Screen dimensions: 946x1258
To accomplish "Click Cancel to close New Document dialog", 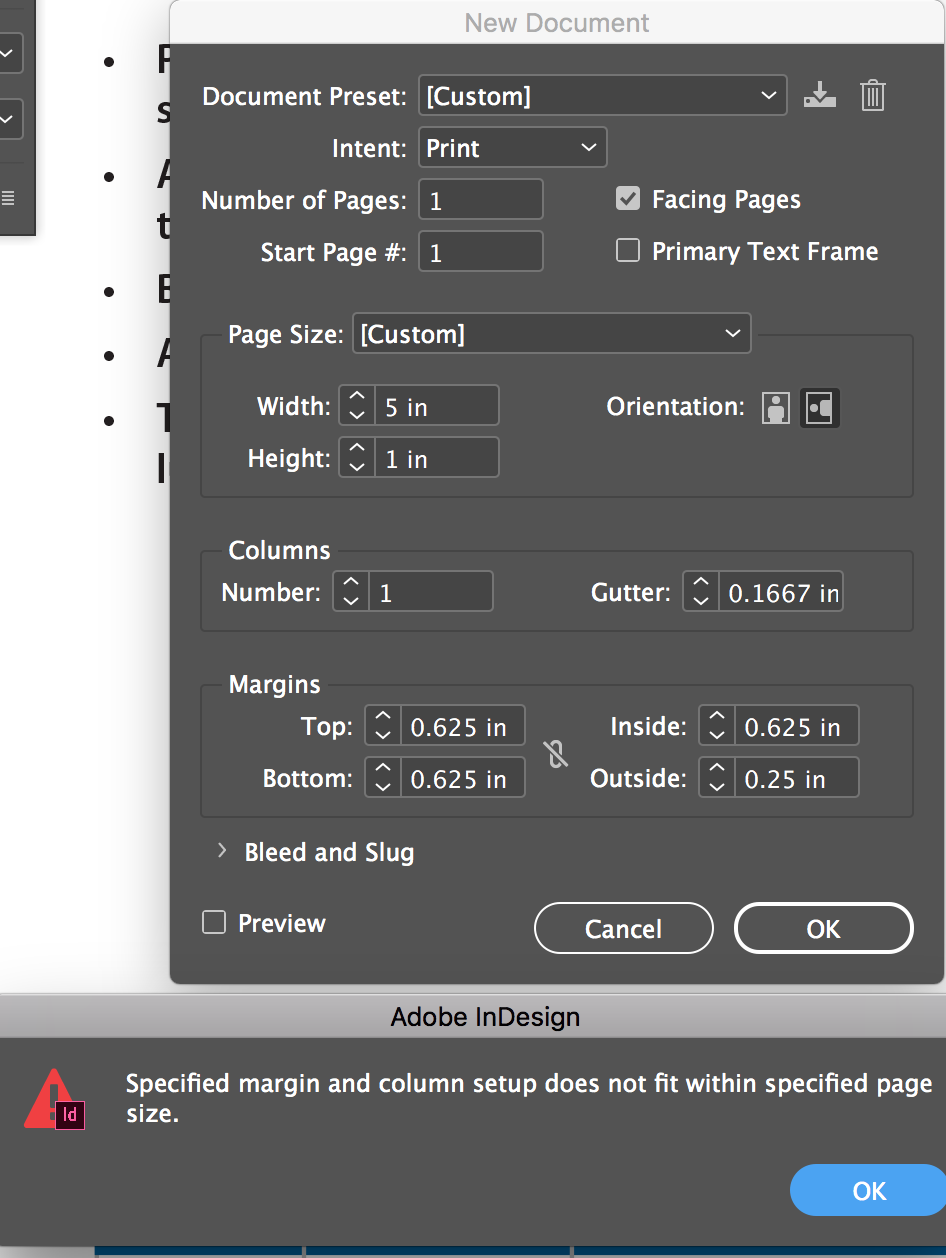I will (x=623, y=928).
